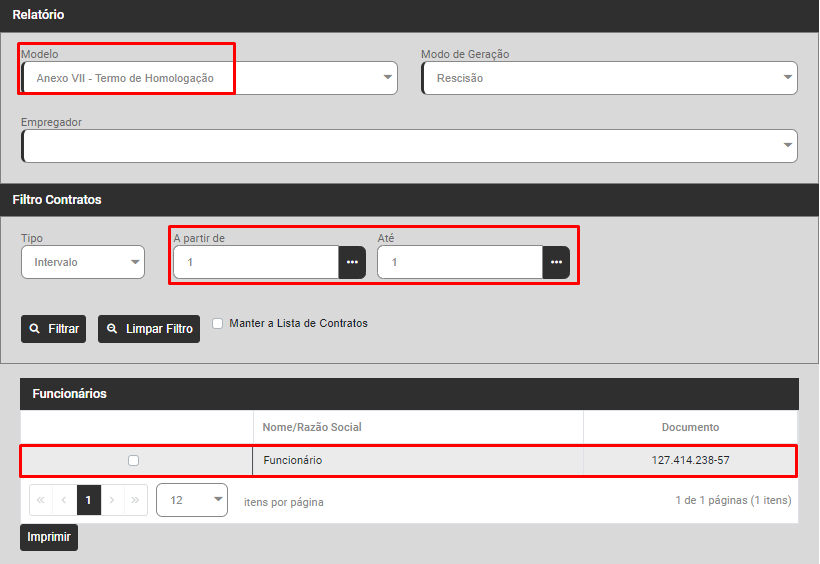Open the items per page dropdown showing 12
820x564 pixels.
[x=192, y=500]
